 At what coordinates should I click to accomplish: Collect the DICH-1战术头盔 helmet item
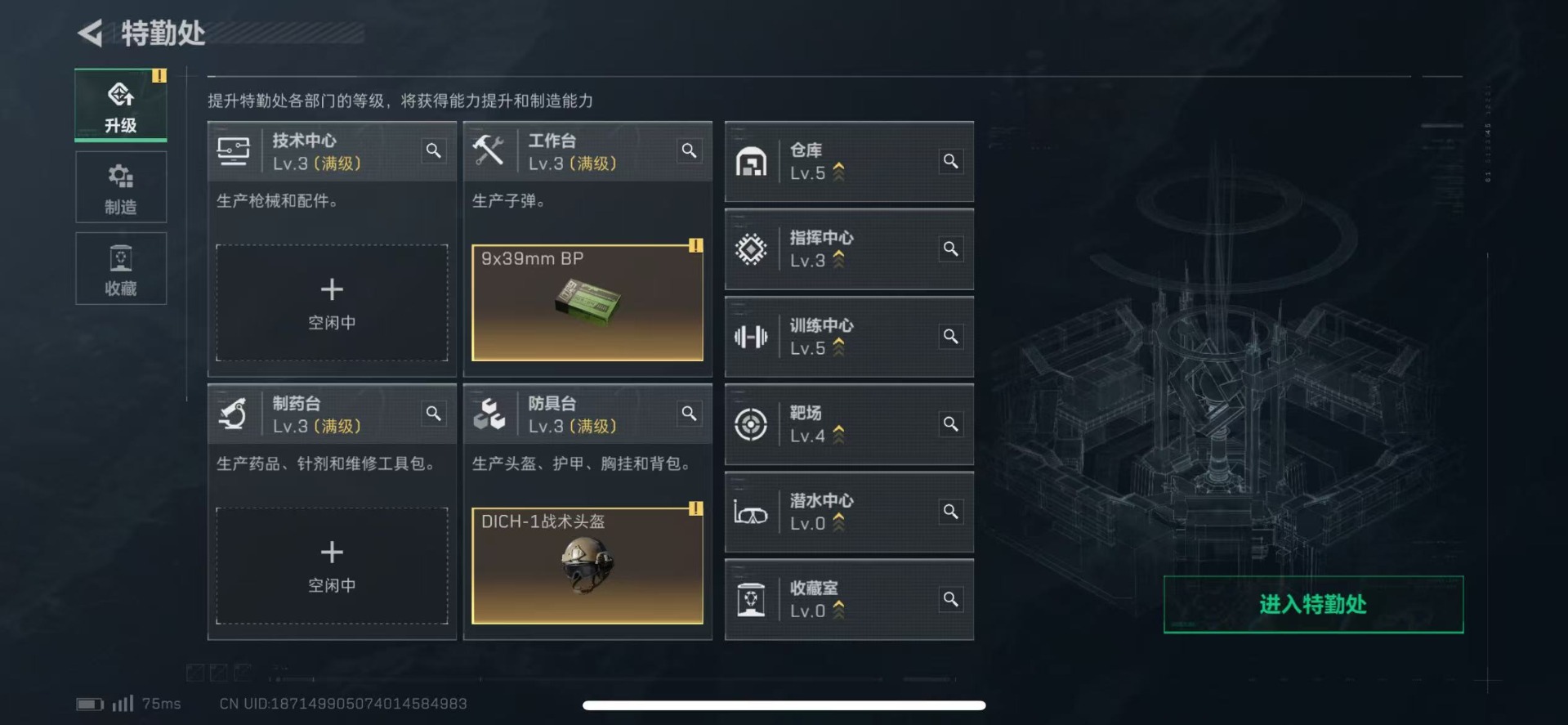(x=587, y=566)
